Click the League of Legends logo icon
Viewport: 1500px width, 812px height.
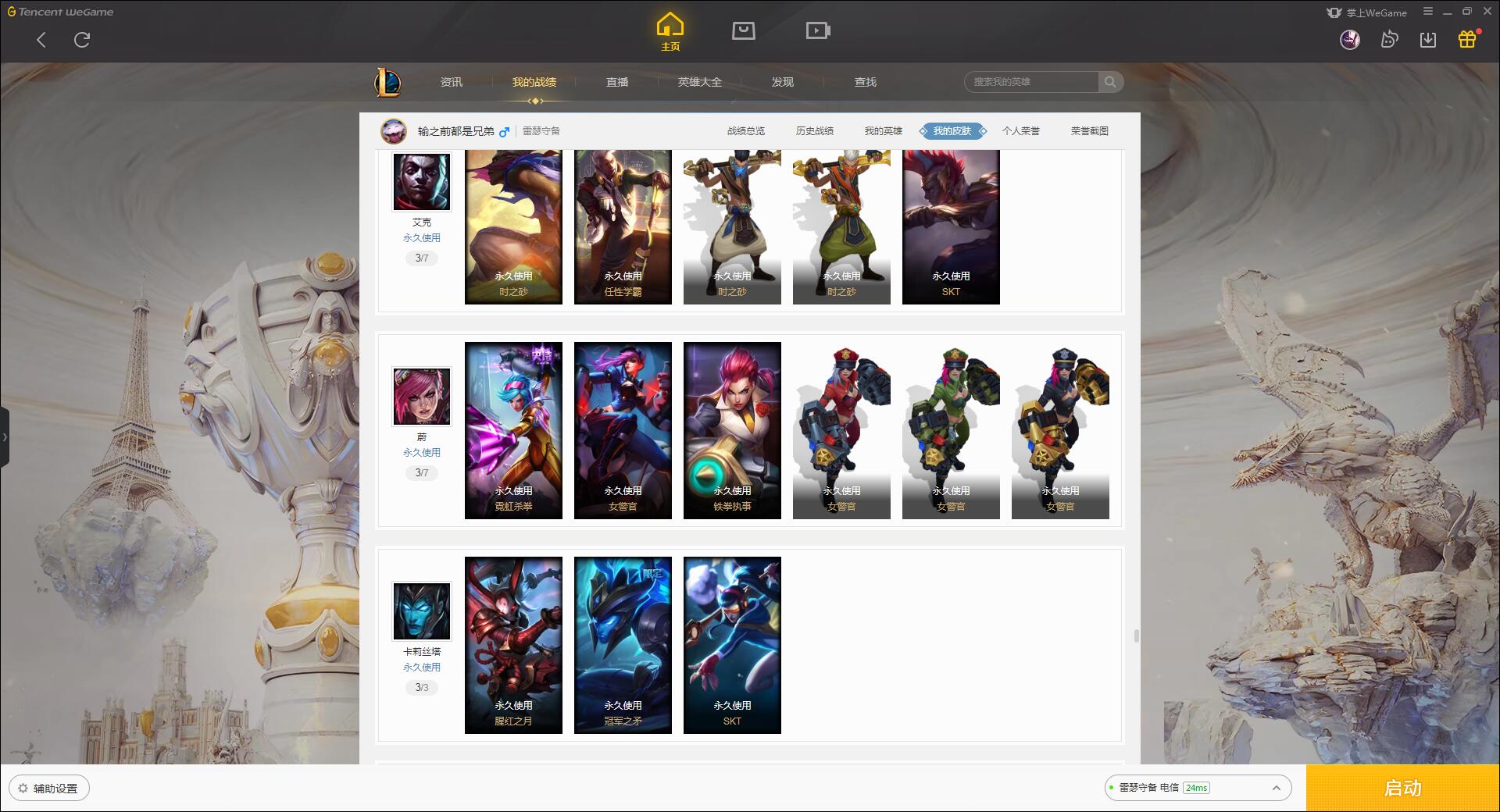tap(387, 82)
